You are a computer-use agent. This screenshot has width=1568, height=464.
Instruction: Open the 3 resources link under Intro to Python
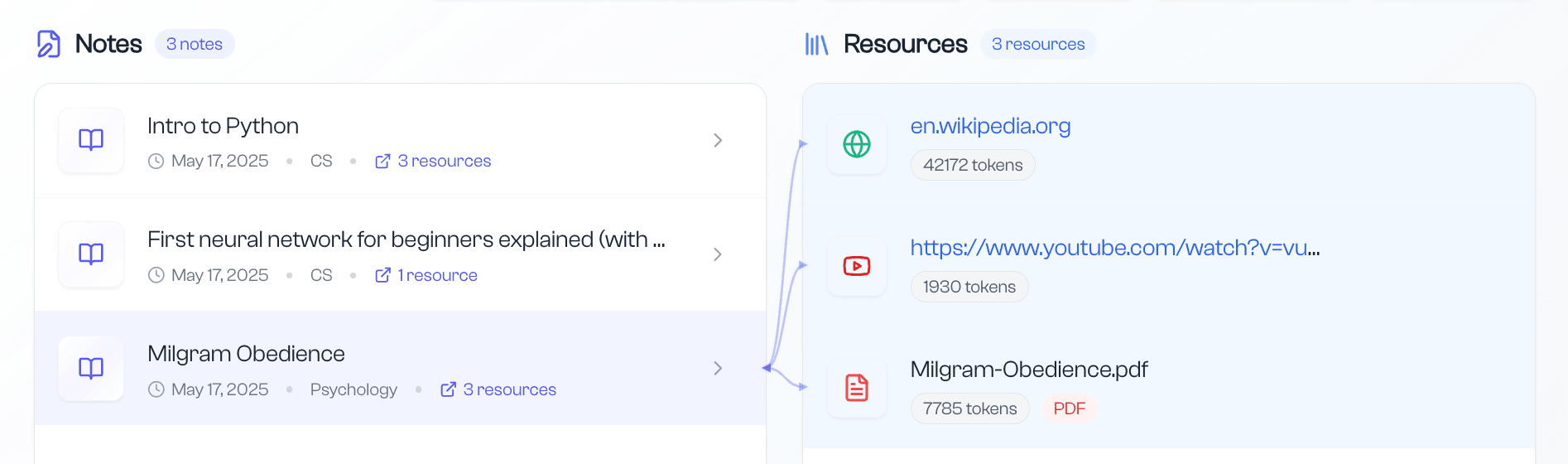click(x=445, y=161)
